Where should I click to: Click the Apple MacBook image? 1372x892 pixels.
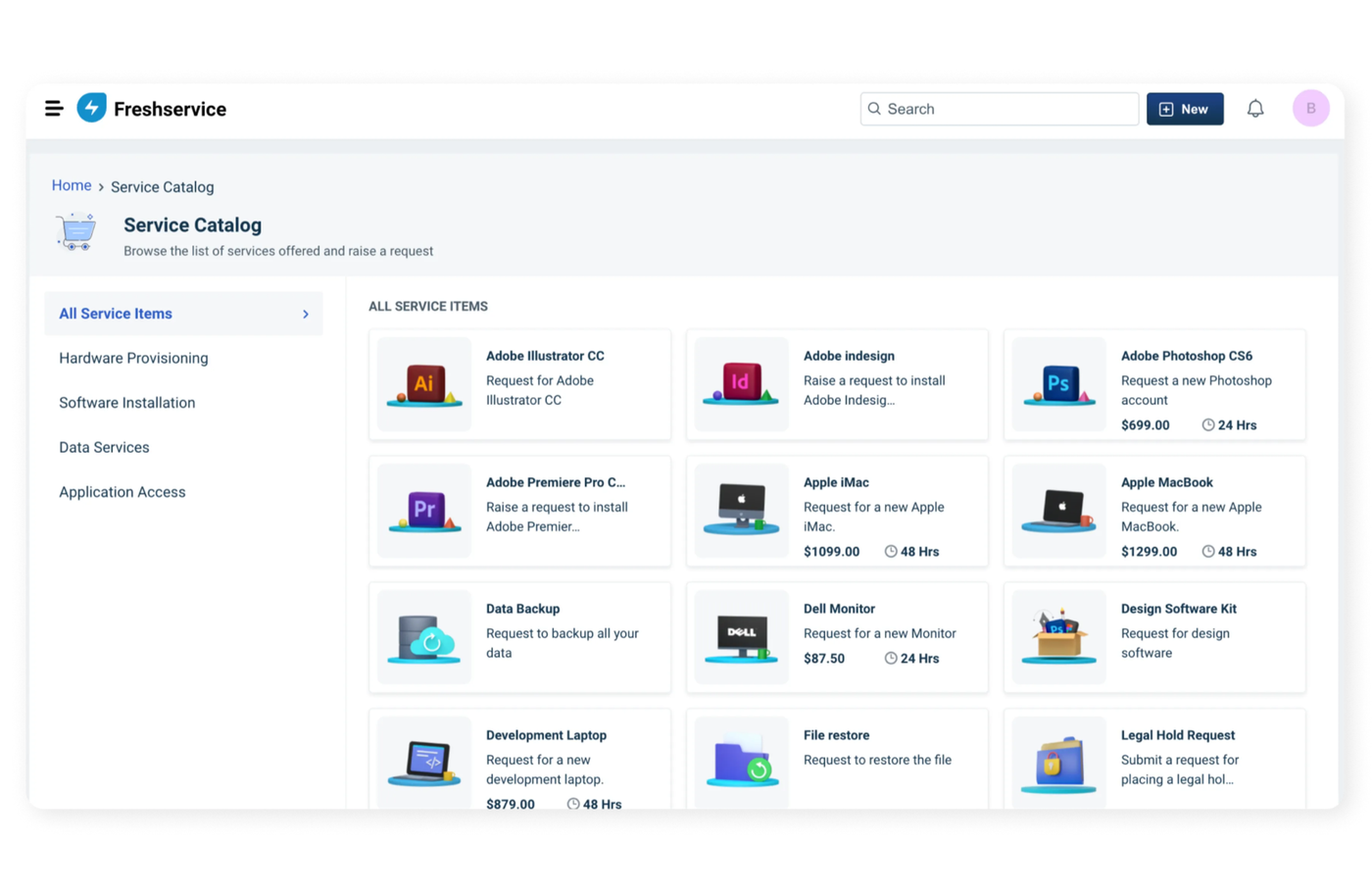[x=1059, y=511]
